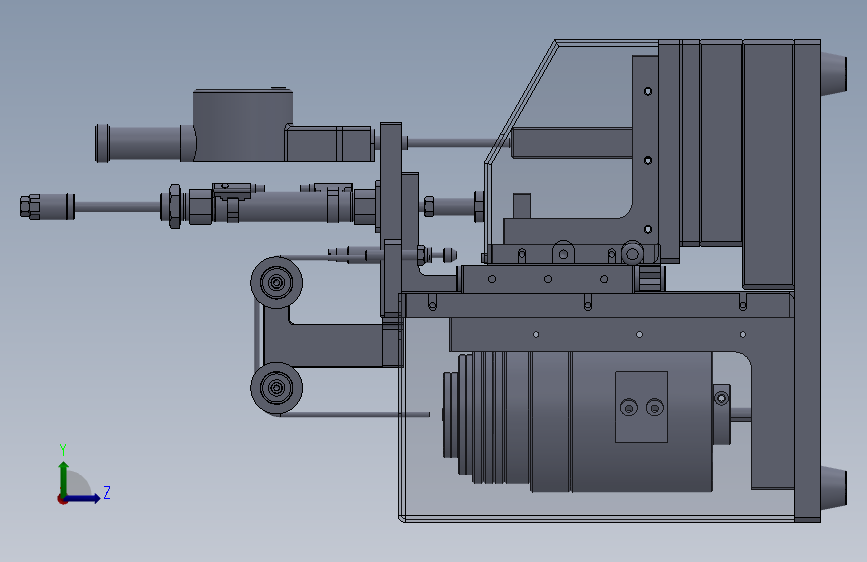
Task: Select the hex nut at cylinder rod's far-left end
Action: tap(30, 206)
